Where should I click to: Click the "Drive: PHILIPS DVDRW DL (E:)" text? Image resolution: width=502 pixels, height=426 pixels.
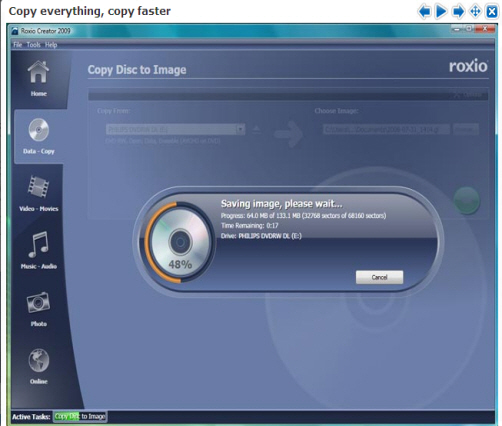pyautogui.click(x=261, y=236)
